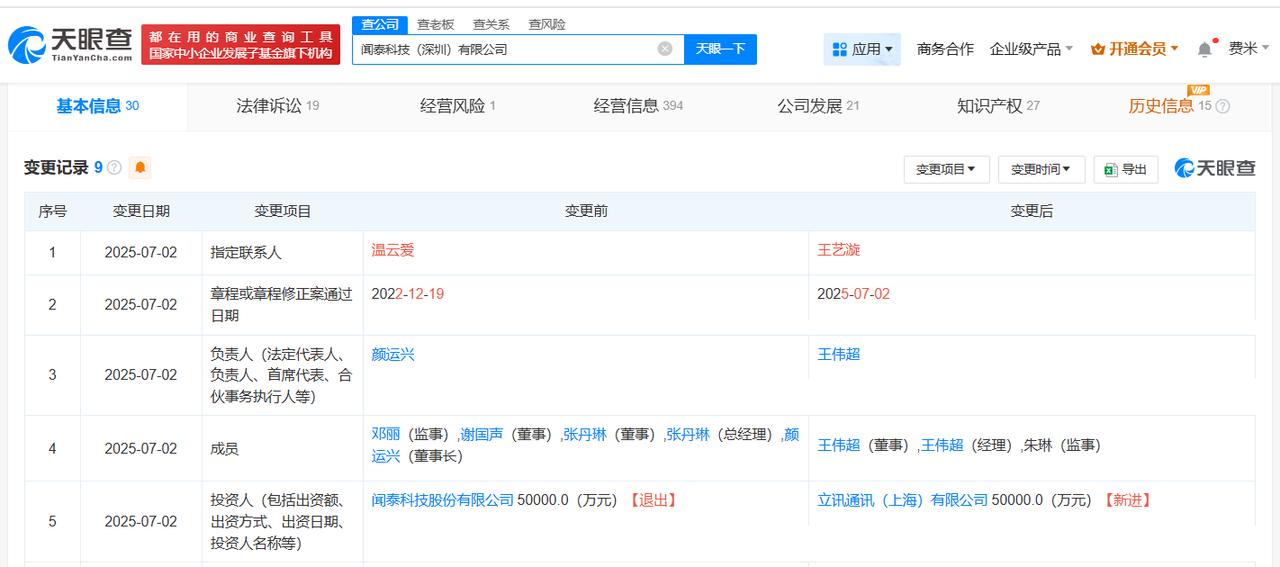
Task: Open 闻泰科技股份有限公司 investor link
Action: point(443,500)
